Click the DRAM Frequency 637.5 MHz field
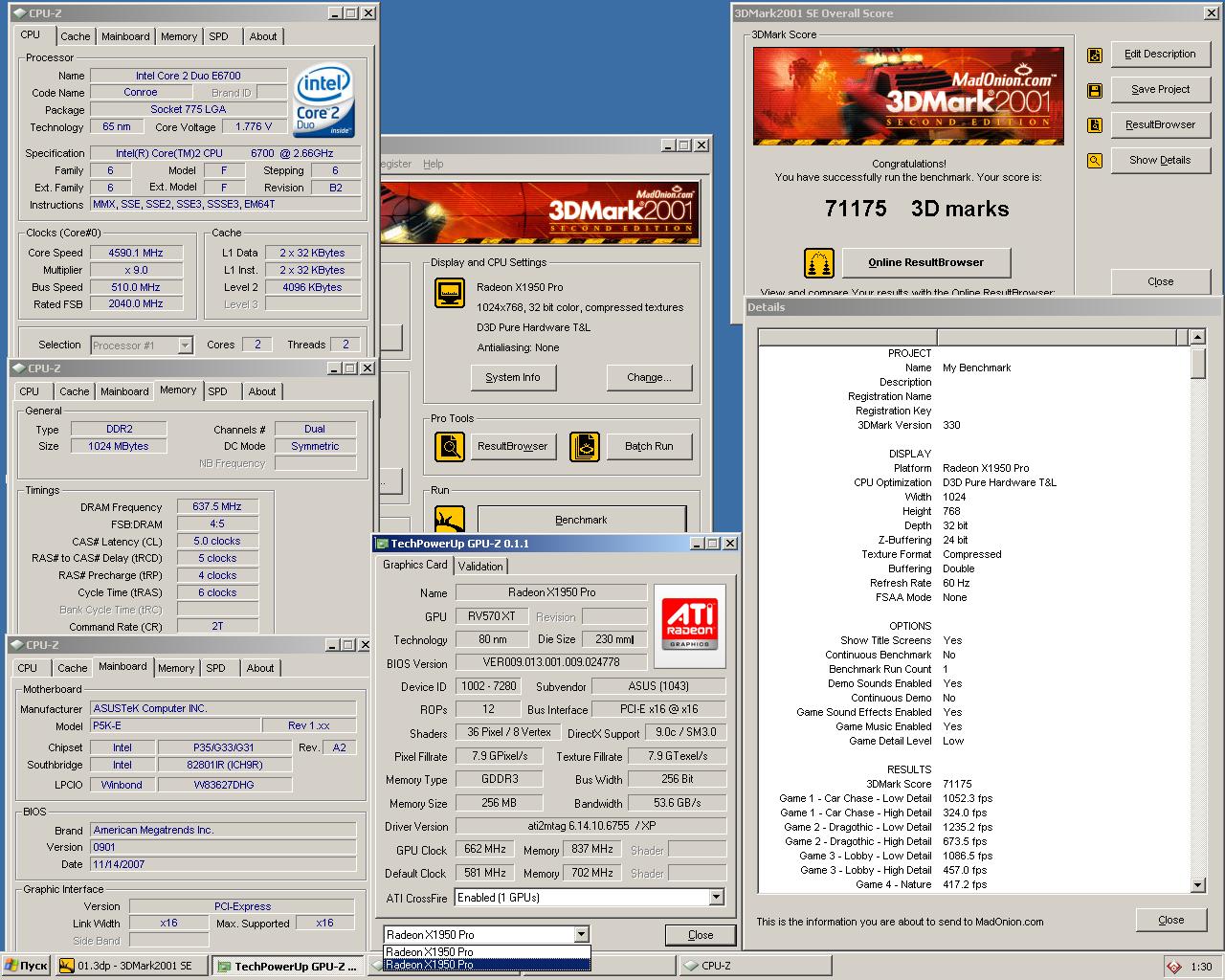The width and height of the screenshot is (1225, 980). click(x=217, y=506)
